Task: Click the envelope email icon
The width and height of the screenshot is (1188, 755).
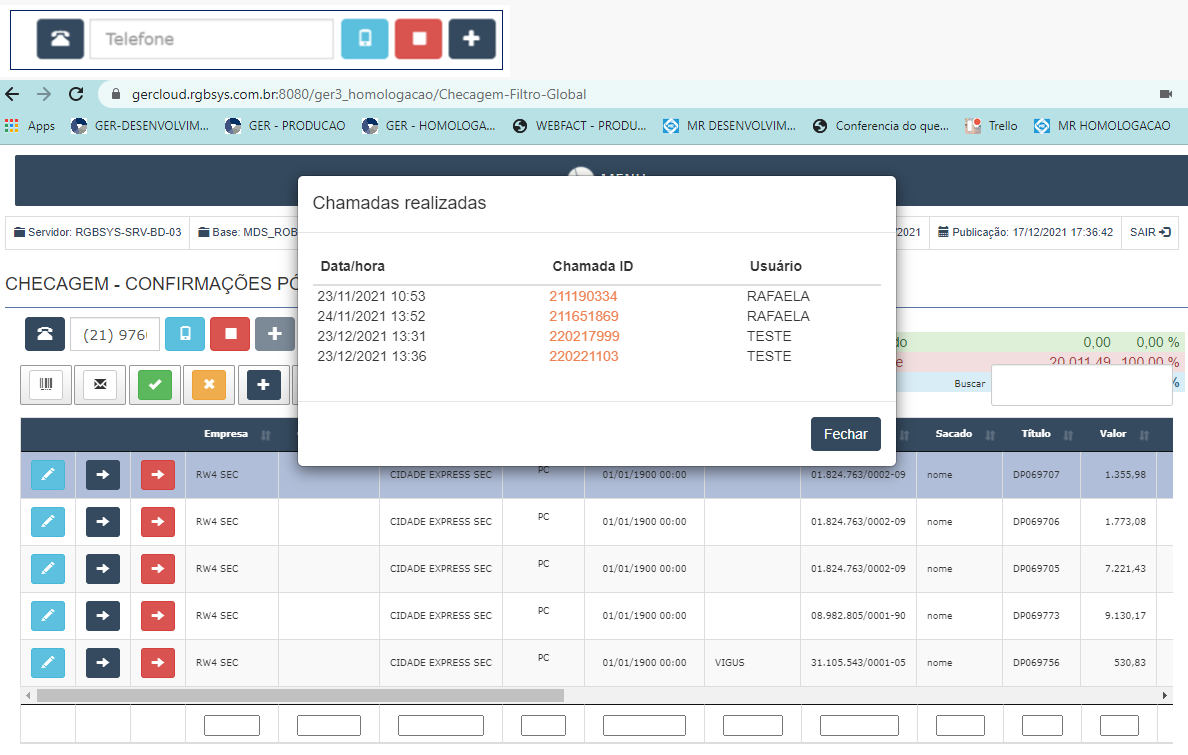Action: coord(100,384)
